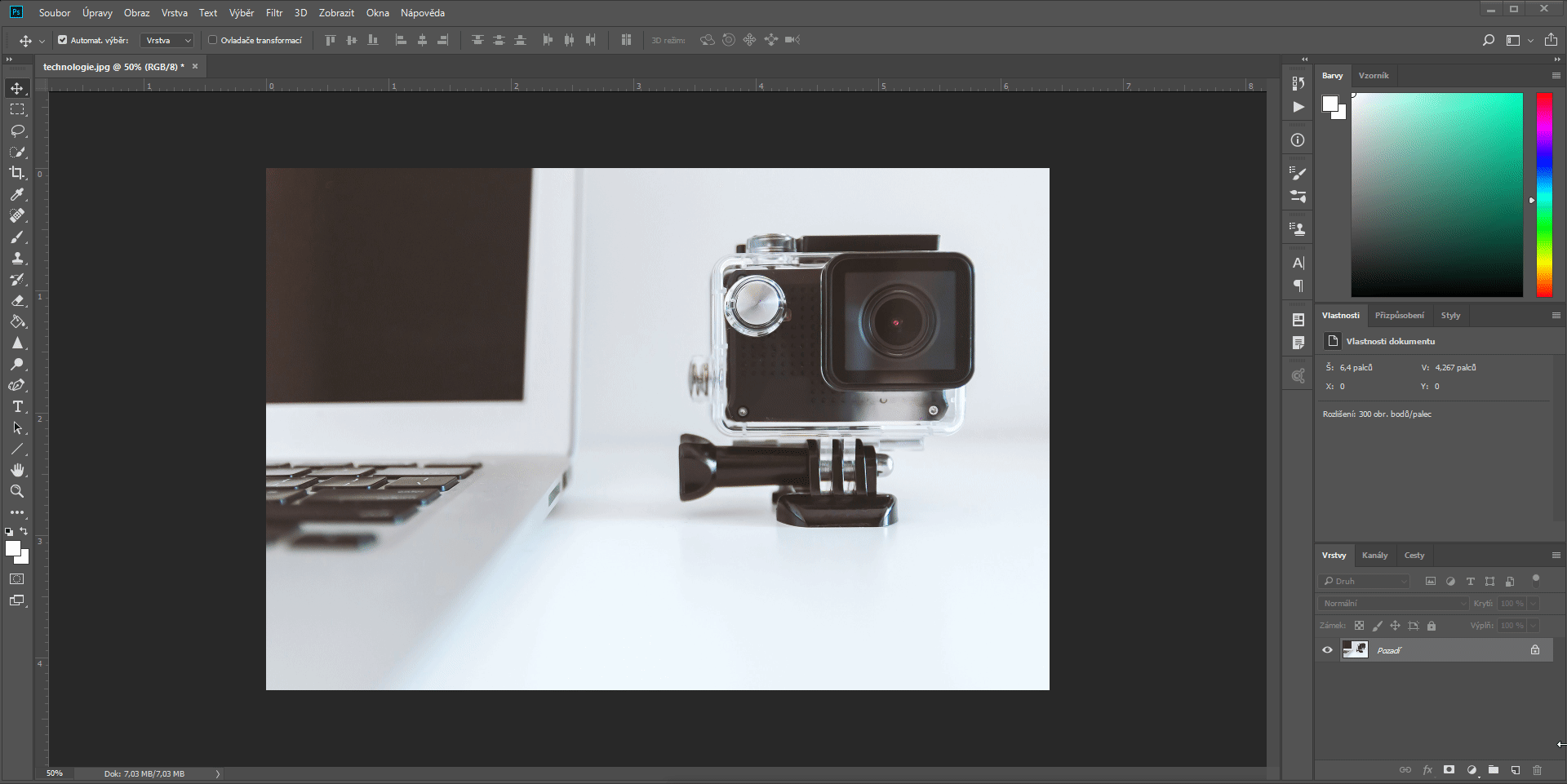Select the Zoom tool
The width and height of the screenshot is (1567, 784).
[x=16, y=491]
